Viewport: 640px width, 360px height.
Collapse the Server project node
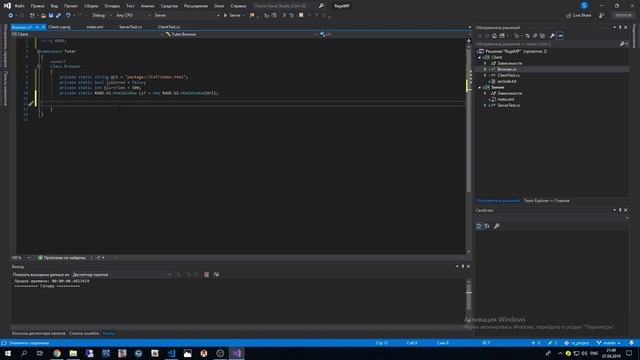pos(480,87)
